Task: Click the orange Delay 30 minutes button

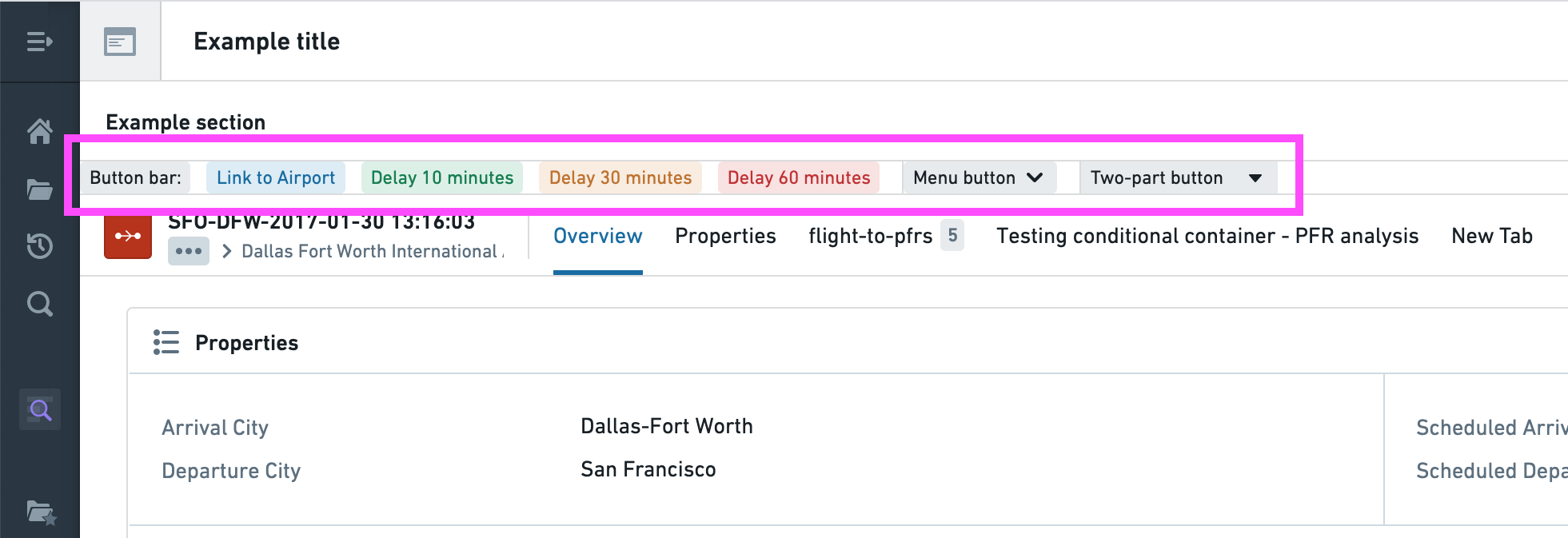Action: (x=620, y=177)
